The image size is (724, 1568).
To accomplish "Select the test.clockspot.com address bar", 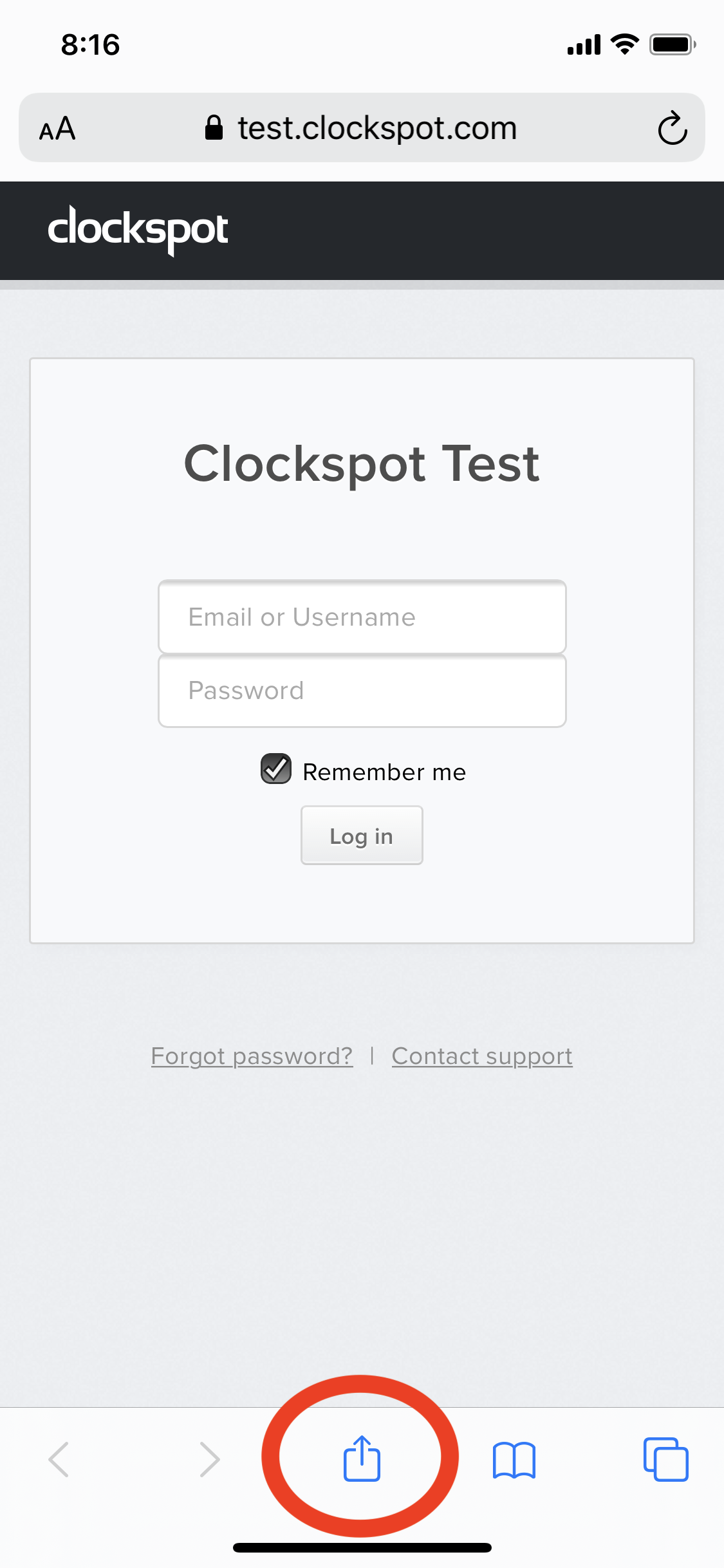I will point(375,127).
